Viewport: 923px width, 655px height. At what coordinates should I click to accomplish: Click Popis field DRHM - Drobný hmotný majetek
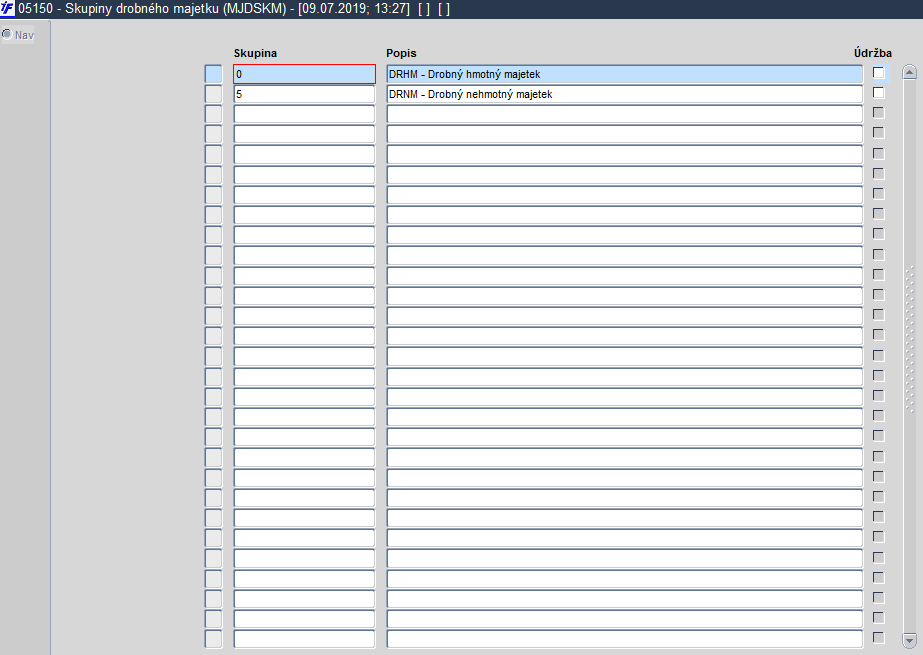tap(625, 74)
